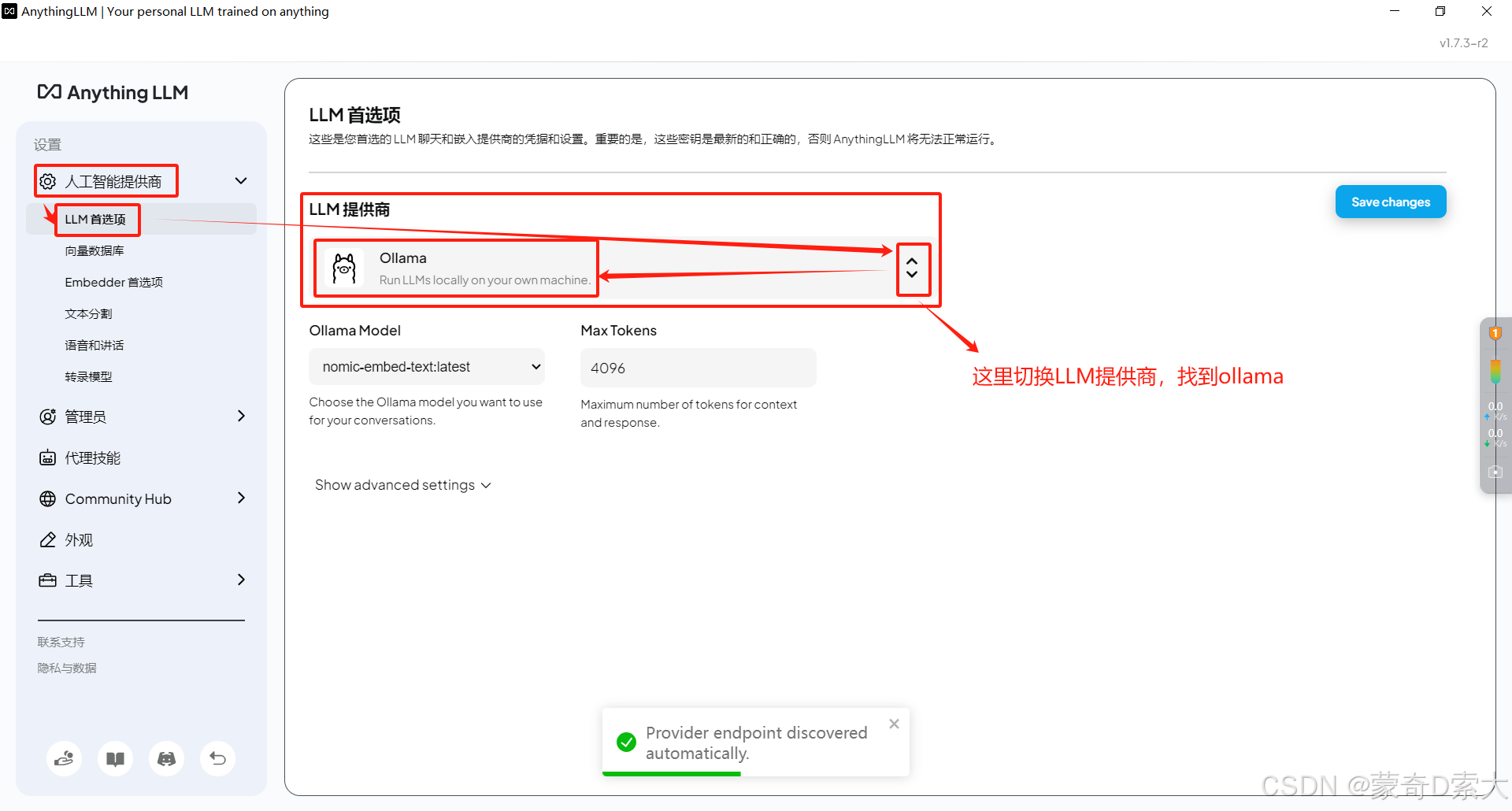
Task: Click the Save changes button
Action: 1390,202
